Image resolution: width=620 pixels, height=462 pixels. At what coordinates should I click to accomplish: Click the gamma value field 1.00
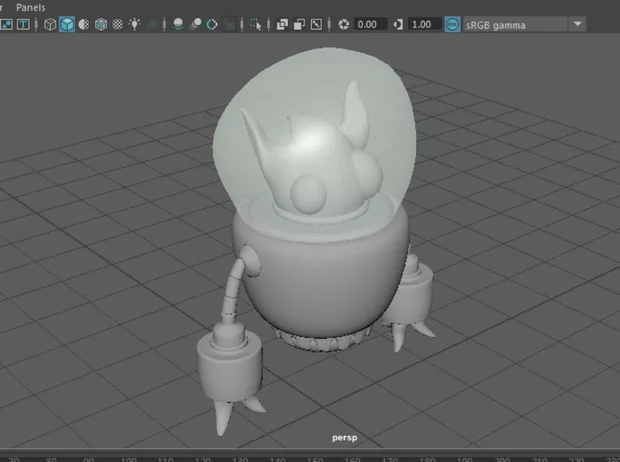coord(423,24)
